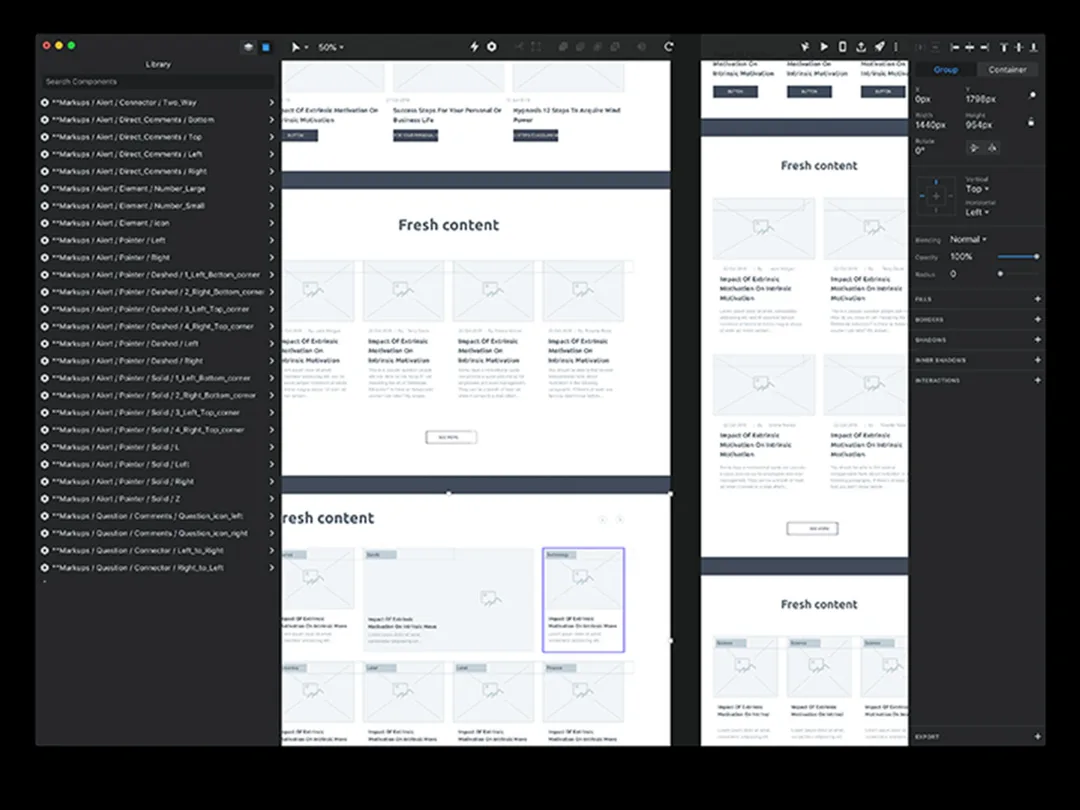Toggle top constraint pin in constraints box
Screen dimensions: 1080x810
click(935, 183)
